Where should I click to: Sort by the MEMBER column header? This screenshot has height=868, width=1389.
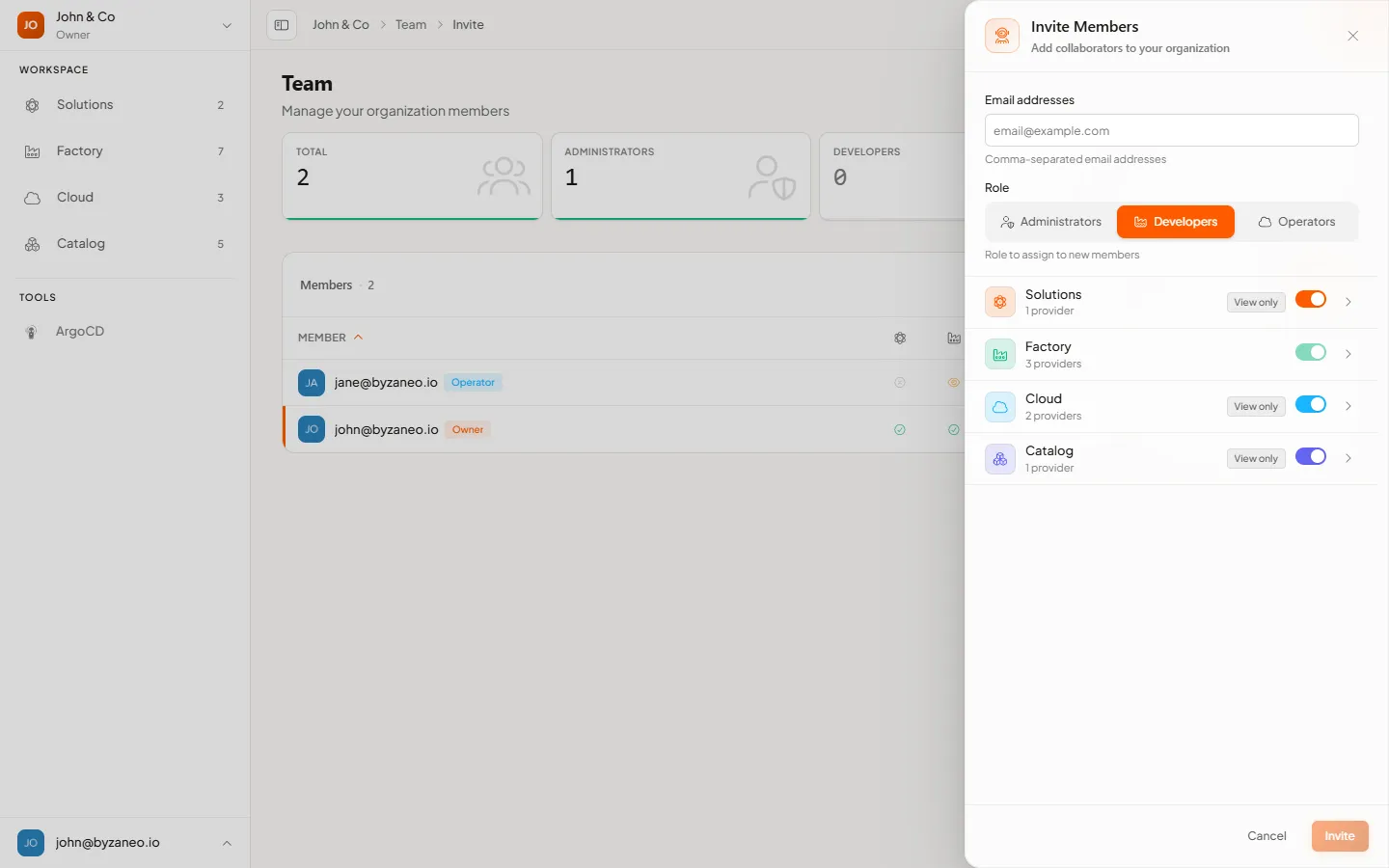330,338
